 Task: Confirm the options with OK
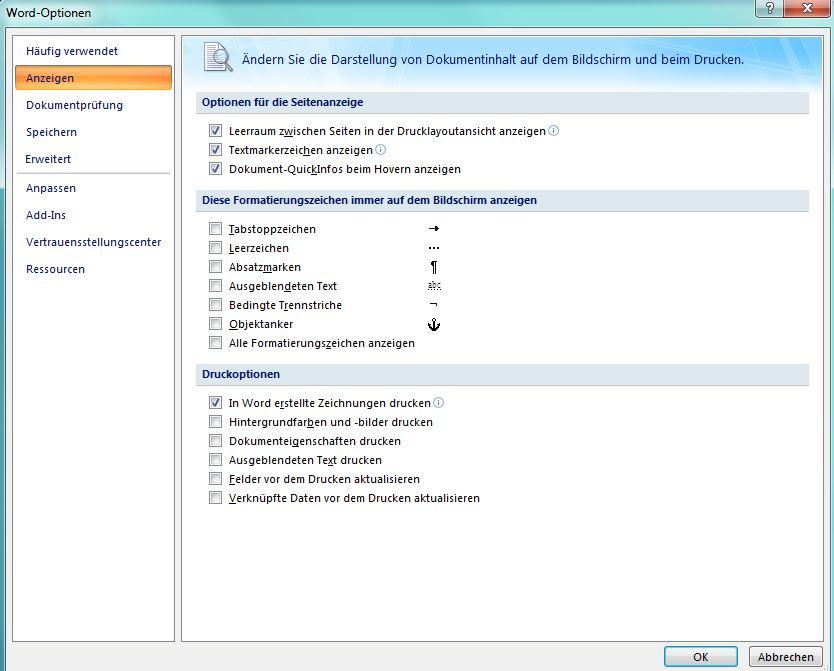(700, 657)
